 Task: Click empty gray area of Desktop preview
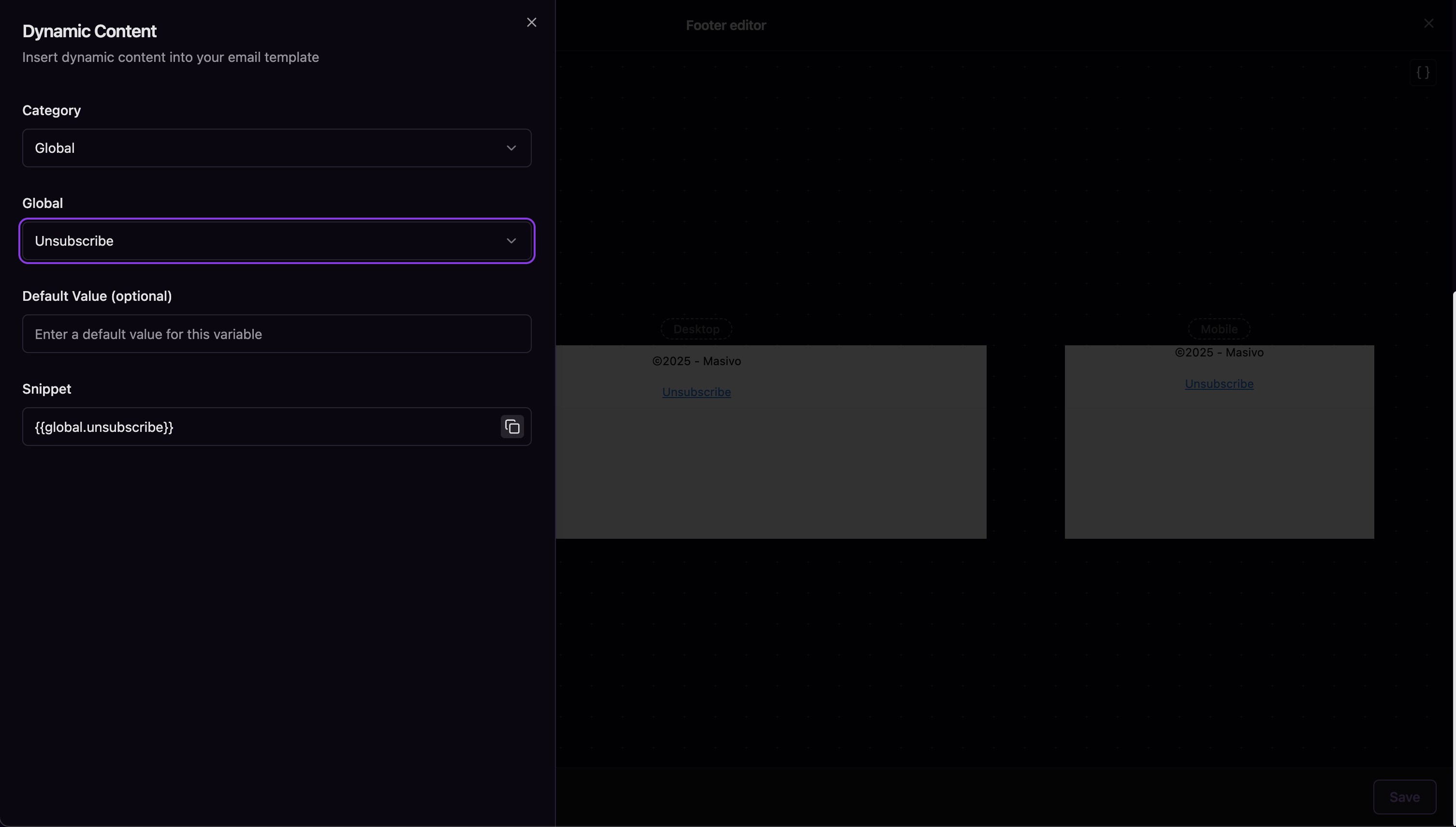(x=770, y=472)
